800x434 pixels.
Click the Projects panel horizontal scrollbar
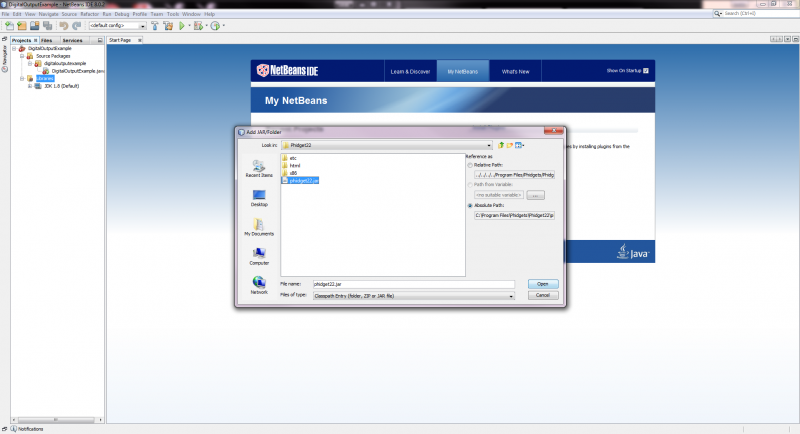[56, 420]
